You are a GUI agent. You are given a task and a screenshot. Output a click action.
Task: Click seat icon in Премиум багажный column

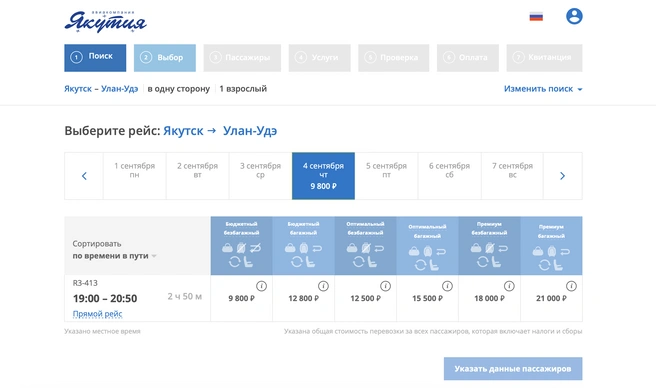[557, 265]
